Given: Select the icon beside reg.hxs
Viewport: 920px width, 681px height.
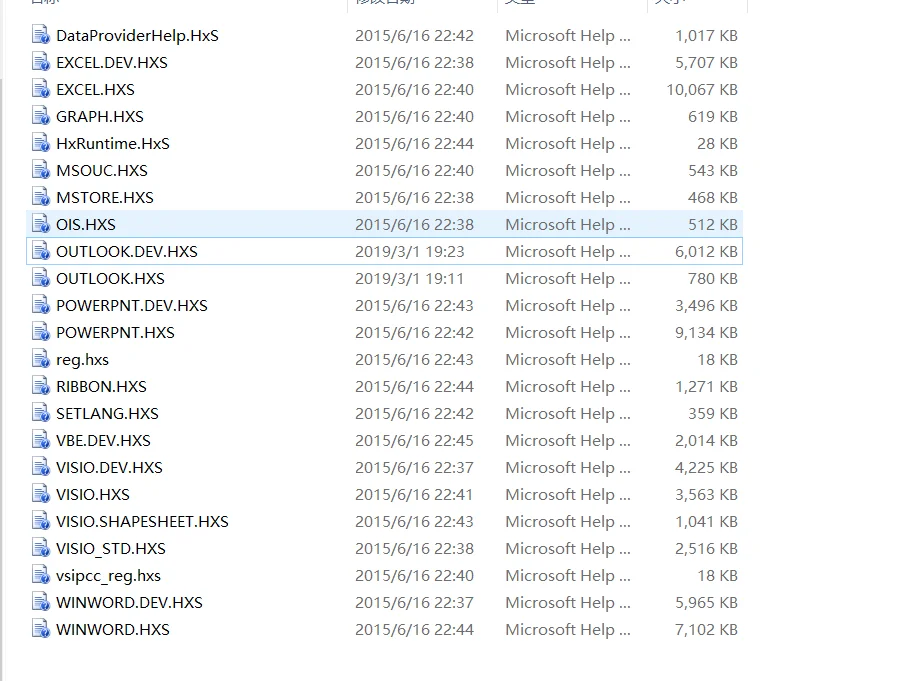Looking at the screenshot, I should click(40, 359).
